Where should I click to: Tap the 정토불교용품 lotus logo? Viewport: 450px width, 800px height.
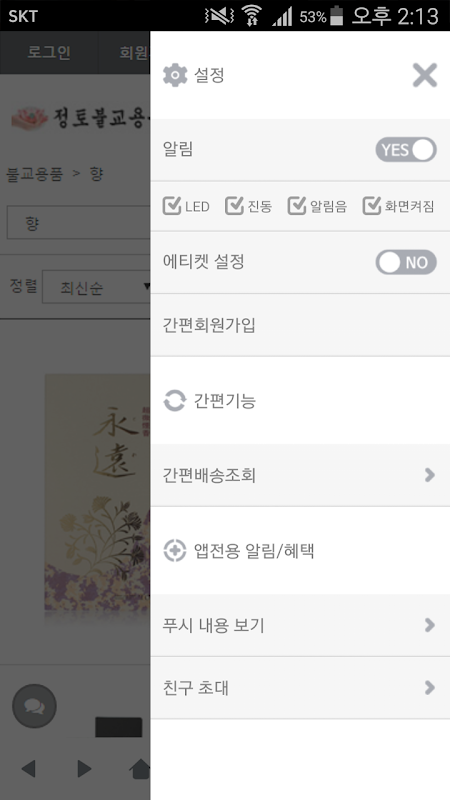pos(30,118)
